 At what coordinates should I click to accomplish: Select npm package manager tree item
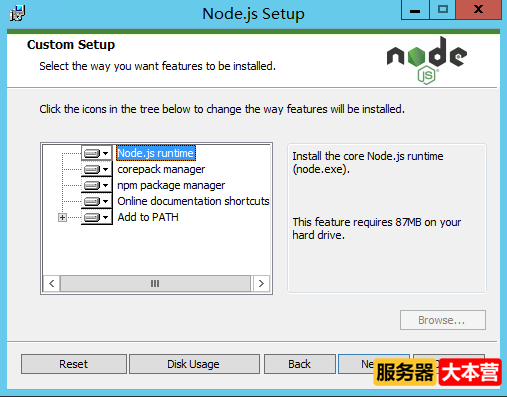click(x=171, y=185)
